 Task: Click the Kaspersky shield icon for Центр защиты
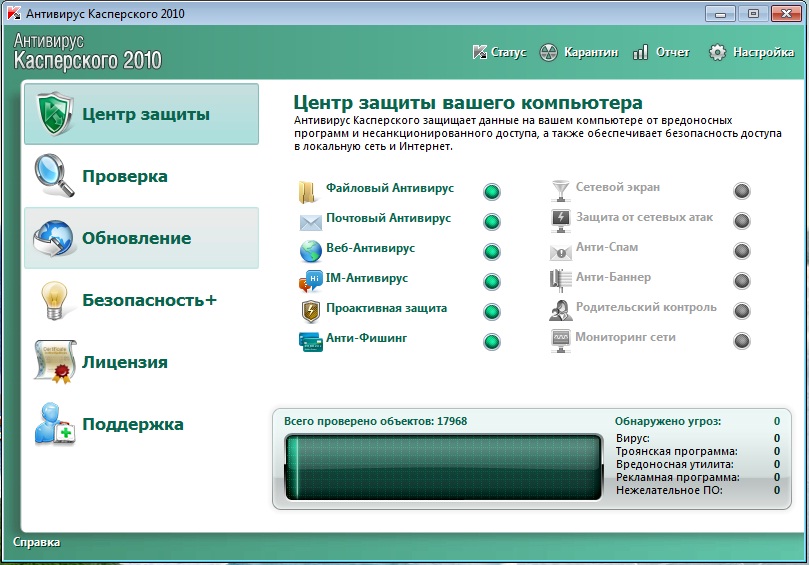click(55, 114)
